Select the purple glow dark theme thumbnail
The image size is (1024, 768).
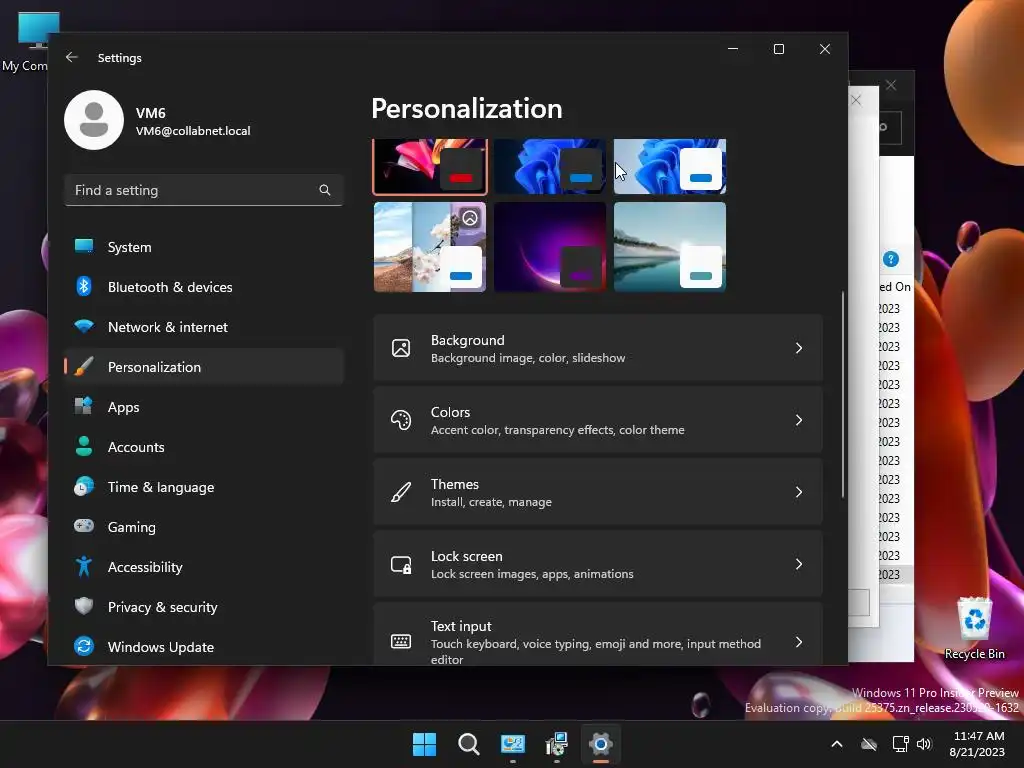pyautogui.click(x=550, y=247)
